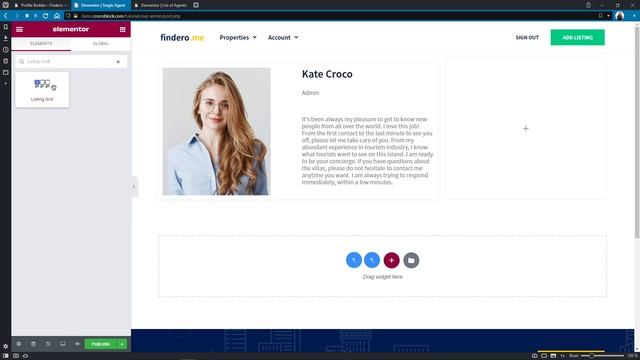Collapse the Elementor panel handle
Viewport: 640px width, 360px height.
pos(134,187)
